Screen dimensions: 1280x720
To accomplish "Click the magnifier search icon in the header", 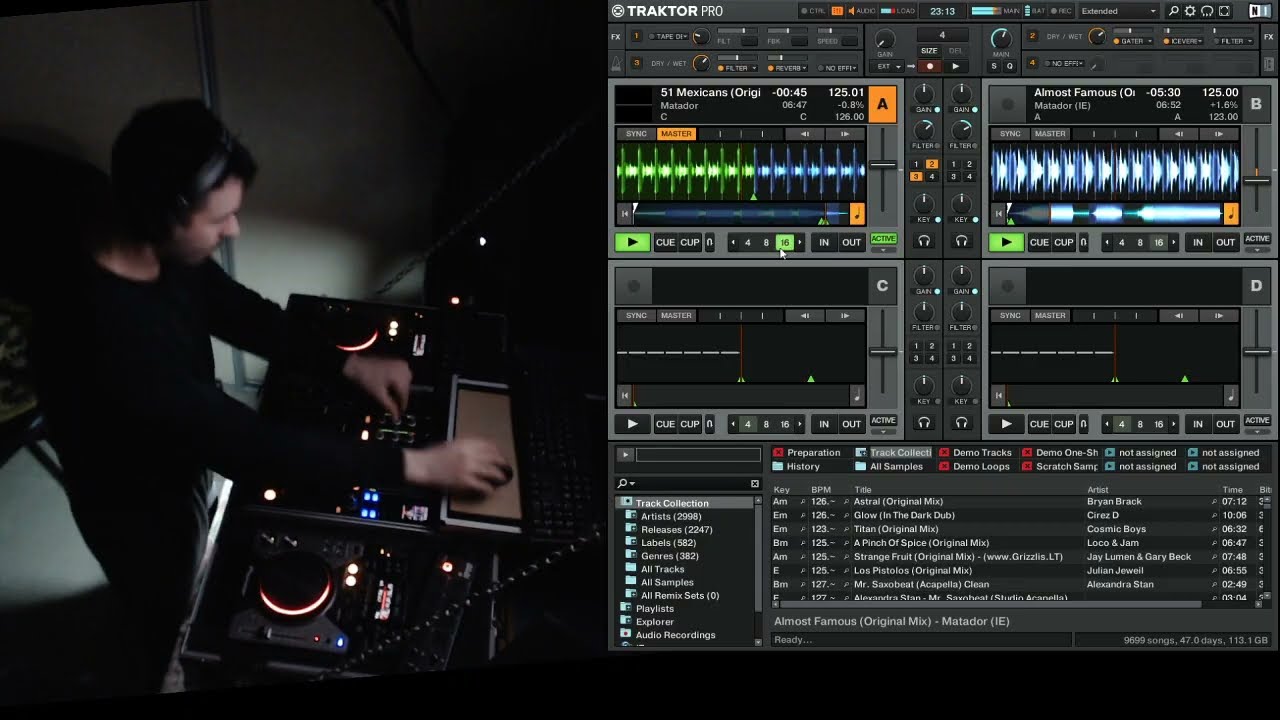I will 1174,11.
